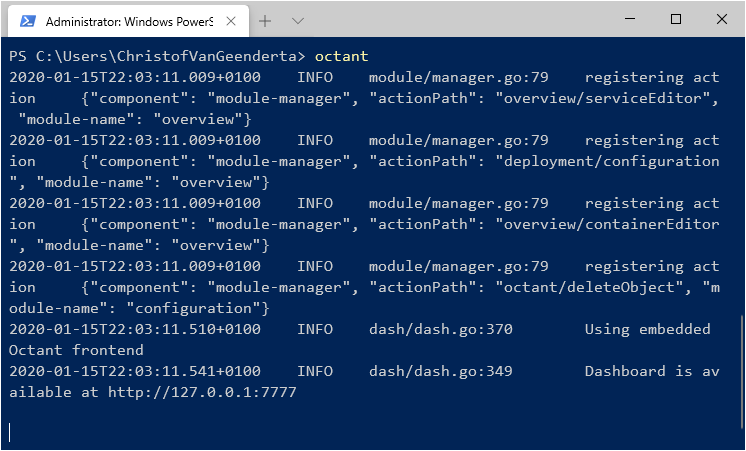This screenshot has width=746, height=451.
Task: Click the dash/dash.go:370 source reference
Action: tap(441, 329)
